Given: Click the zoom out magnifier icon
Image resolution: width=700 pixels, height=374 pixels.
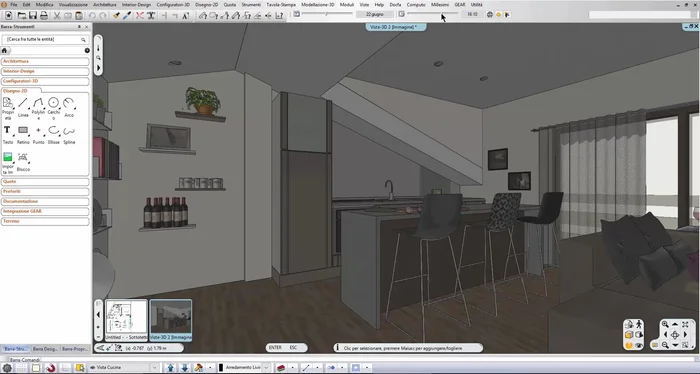Looking at the screenshot, I should tap(665, 345).
